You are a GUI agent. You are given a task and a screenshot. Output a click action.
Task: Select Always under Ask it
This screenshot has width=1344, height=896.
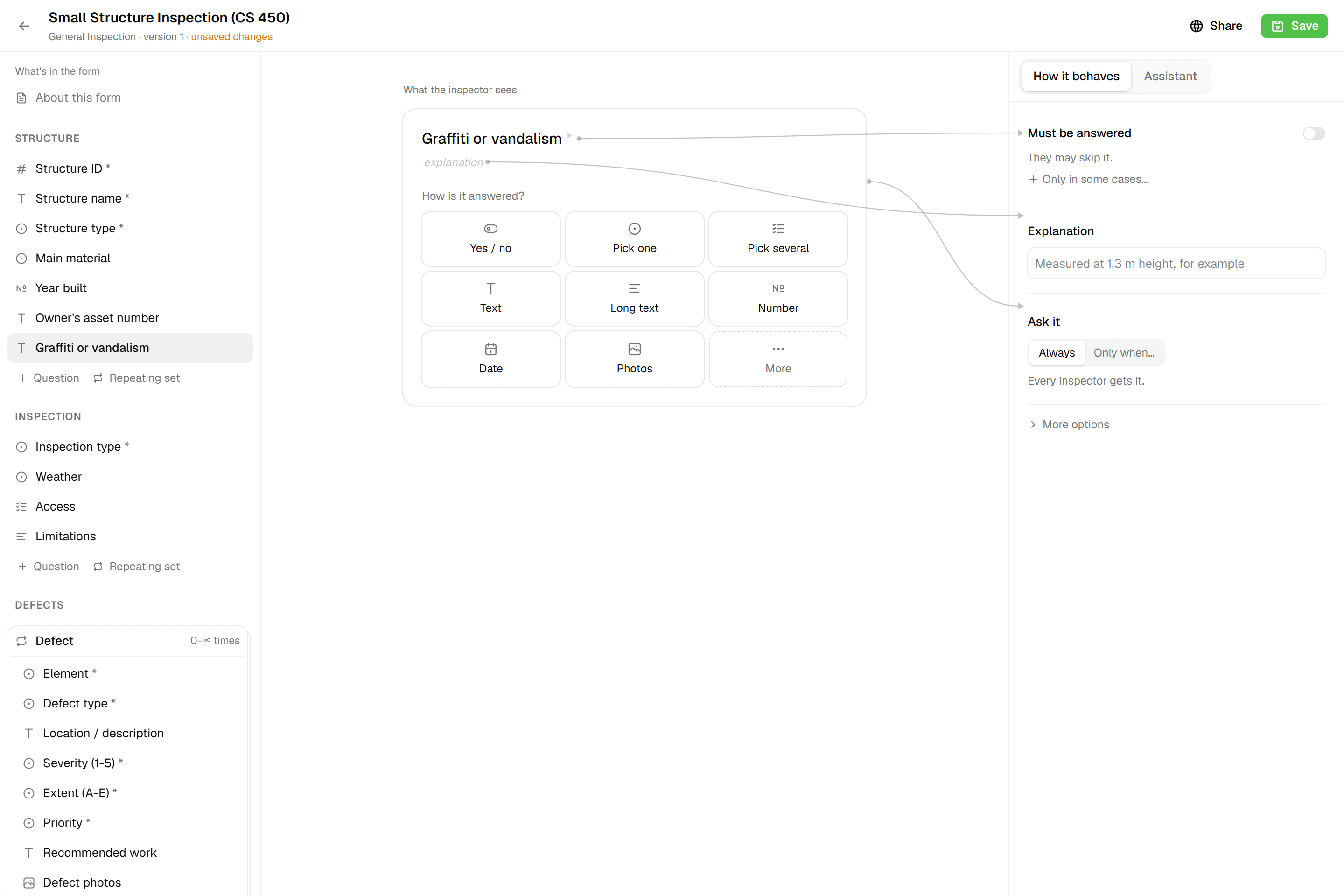click(1056, 353)
